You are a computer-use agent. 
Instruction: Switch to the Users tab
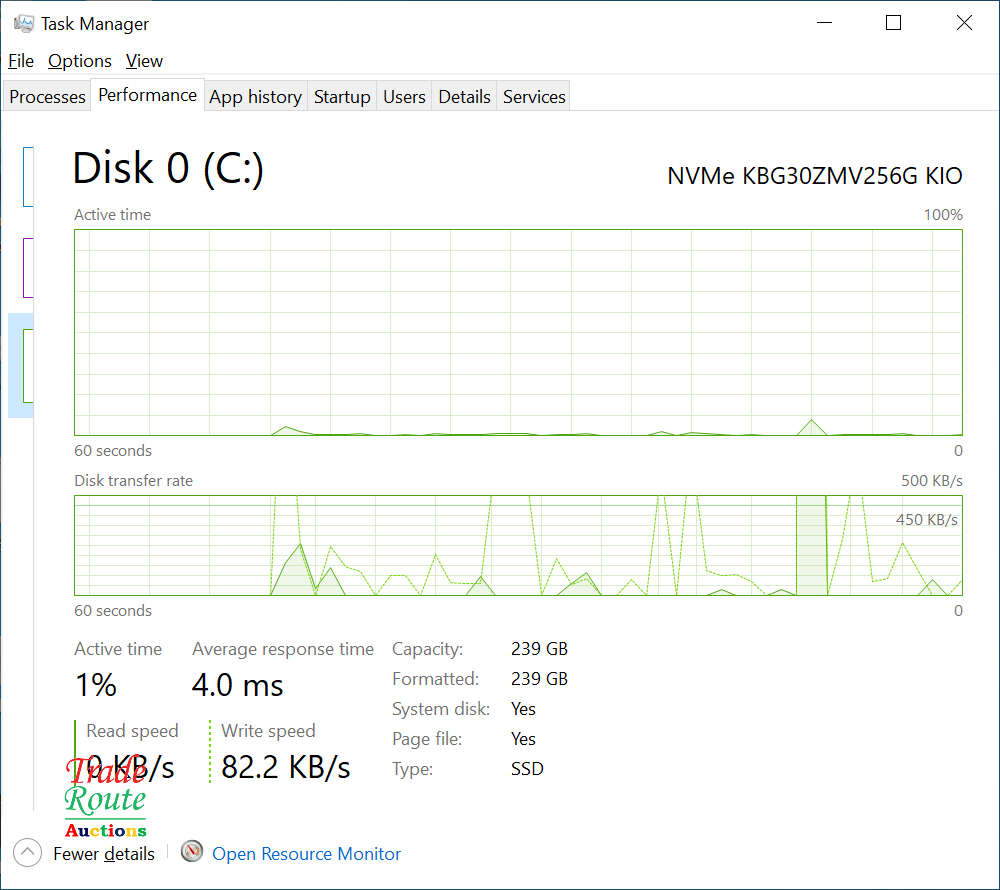(404, 96)
